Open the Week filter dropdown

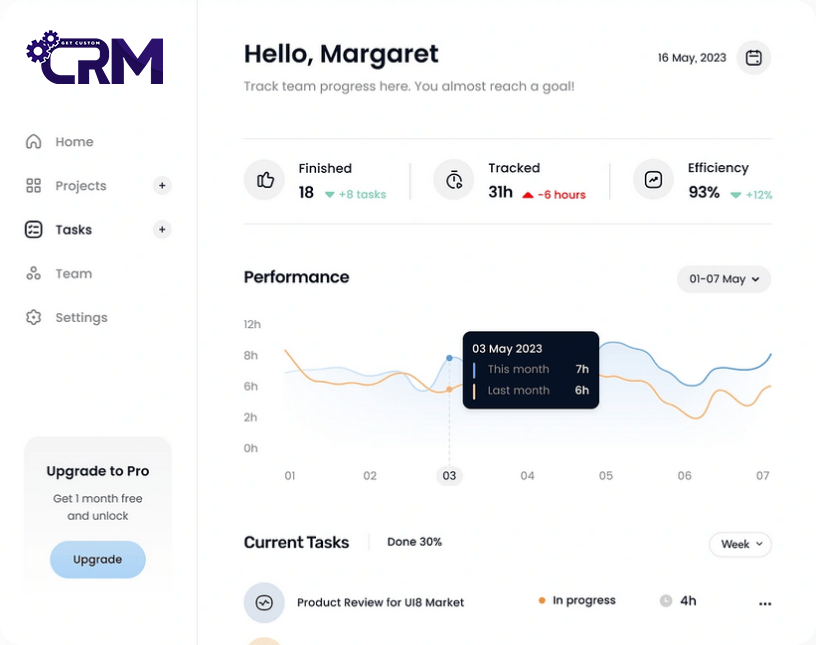[740, 544]
